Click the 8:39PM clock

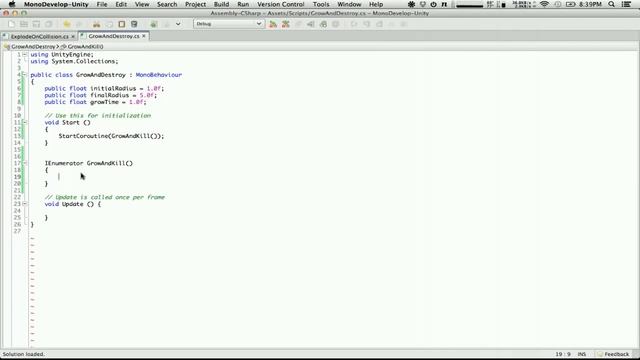point(590,4)
